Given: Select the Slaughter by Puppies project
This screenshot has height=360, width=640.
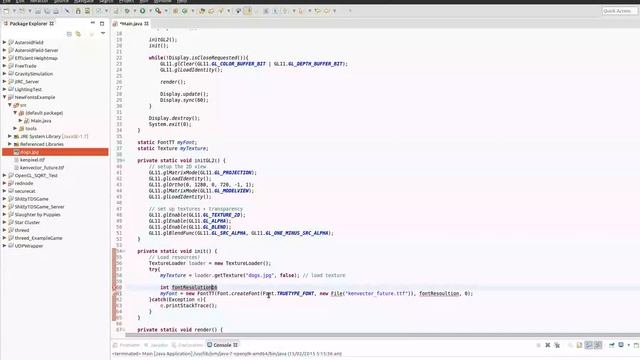Looking at the screenshot, I should 37,215.
